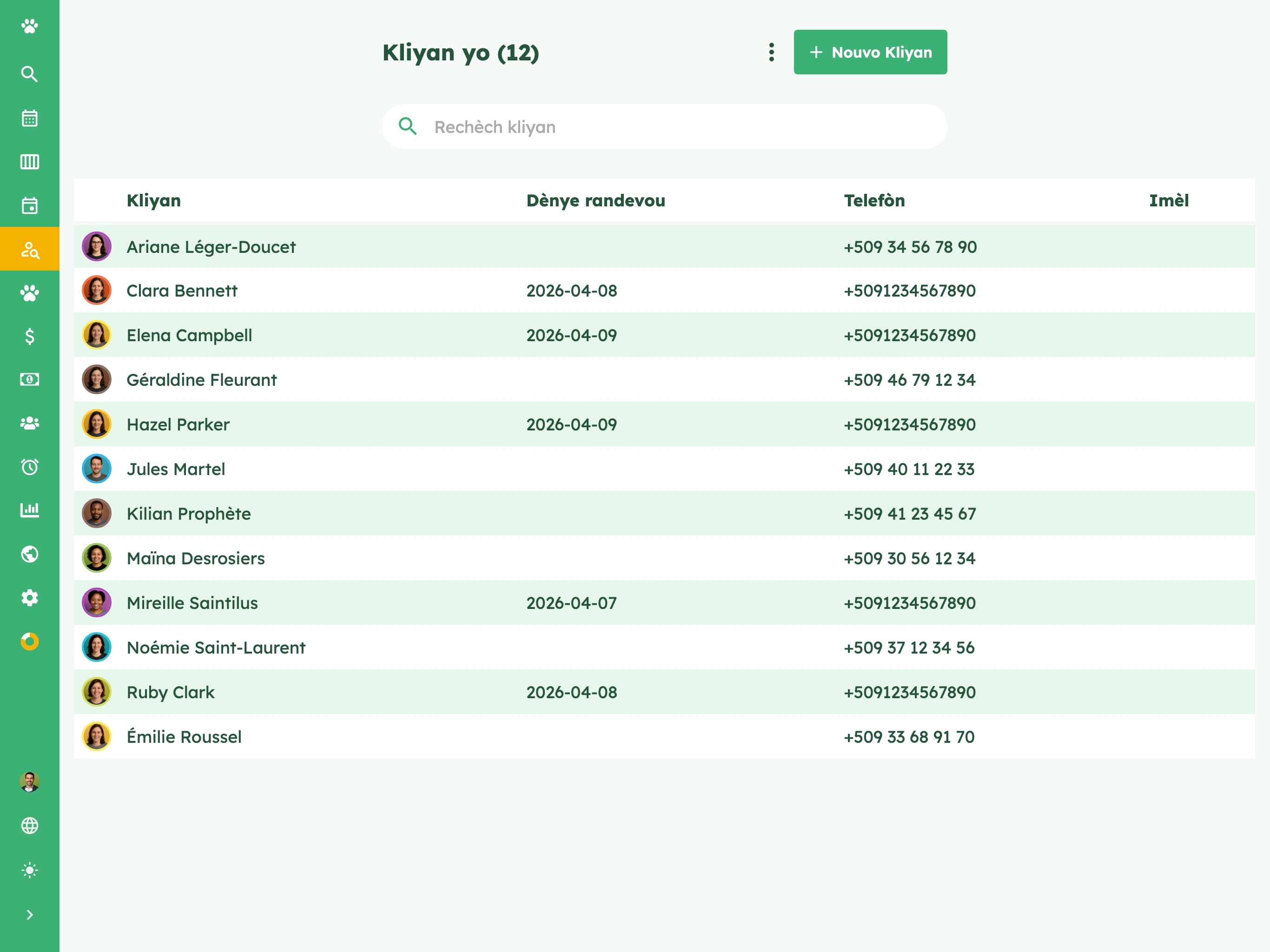Click the Rechèch kliyan search field
Image resolution: width=1270 pixels, height=952 pixels.
(664, 126)
